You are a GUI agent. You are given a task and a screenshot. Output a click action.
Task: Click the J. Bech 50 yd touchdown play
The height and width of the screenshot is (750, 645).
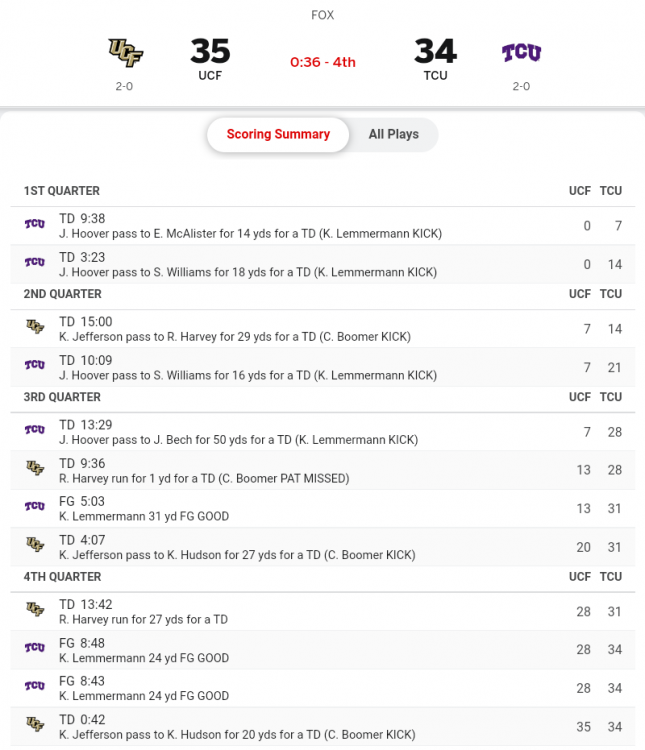point(238,440)
